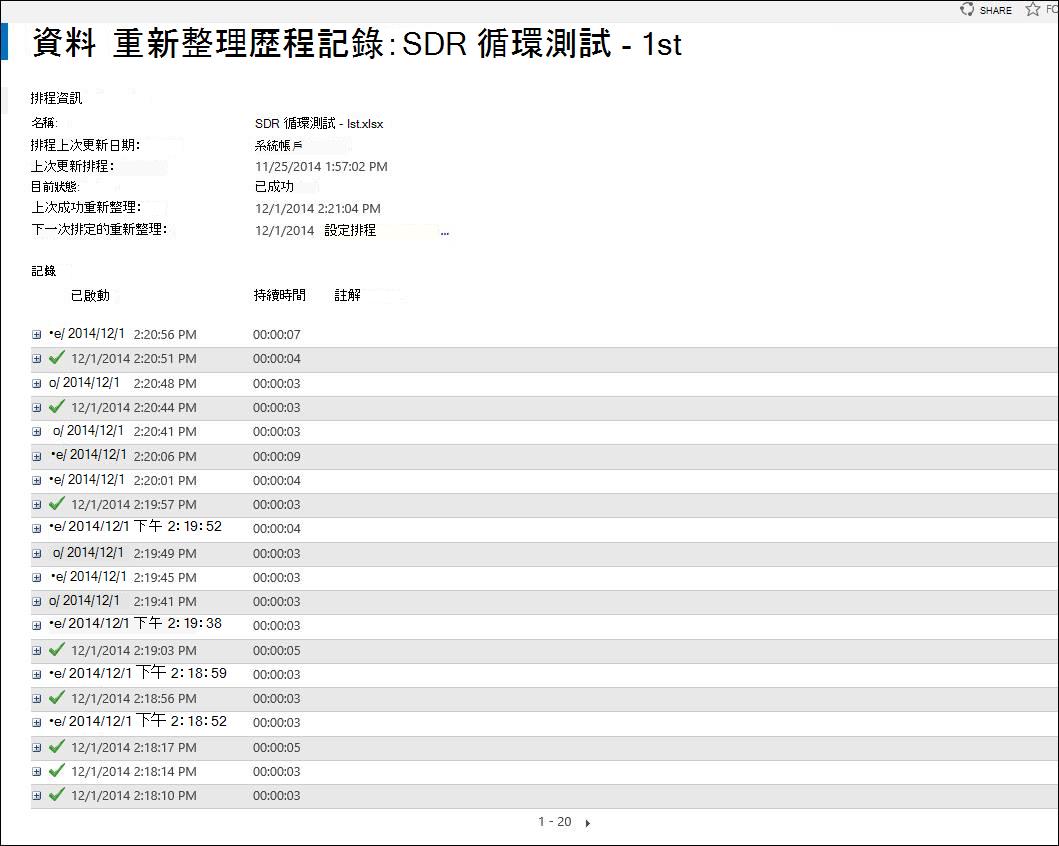The height and width of the screenshot is (846, 1059).
Task: Select the 00:00:07 duration value
Action: click(x=277, y=335)
